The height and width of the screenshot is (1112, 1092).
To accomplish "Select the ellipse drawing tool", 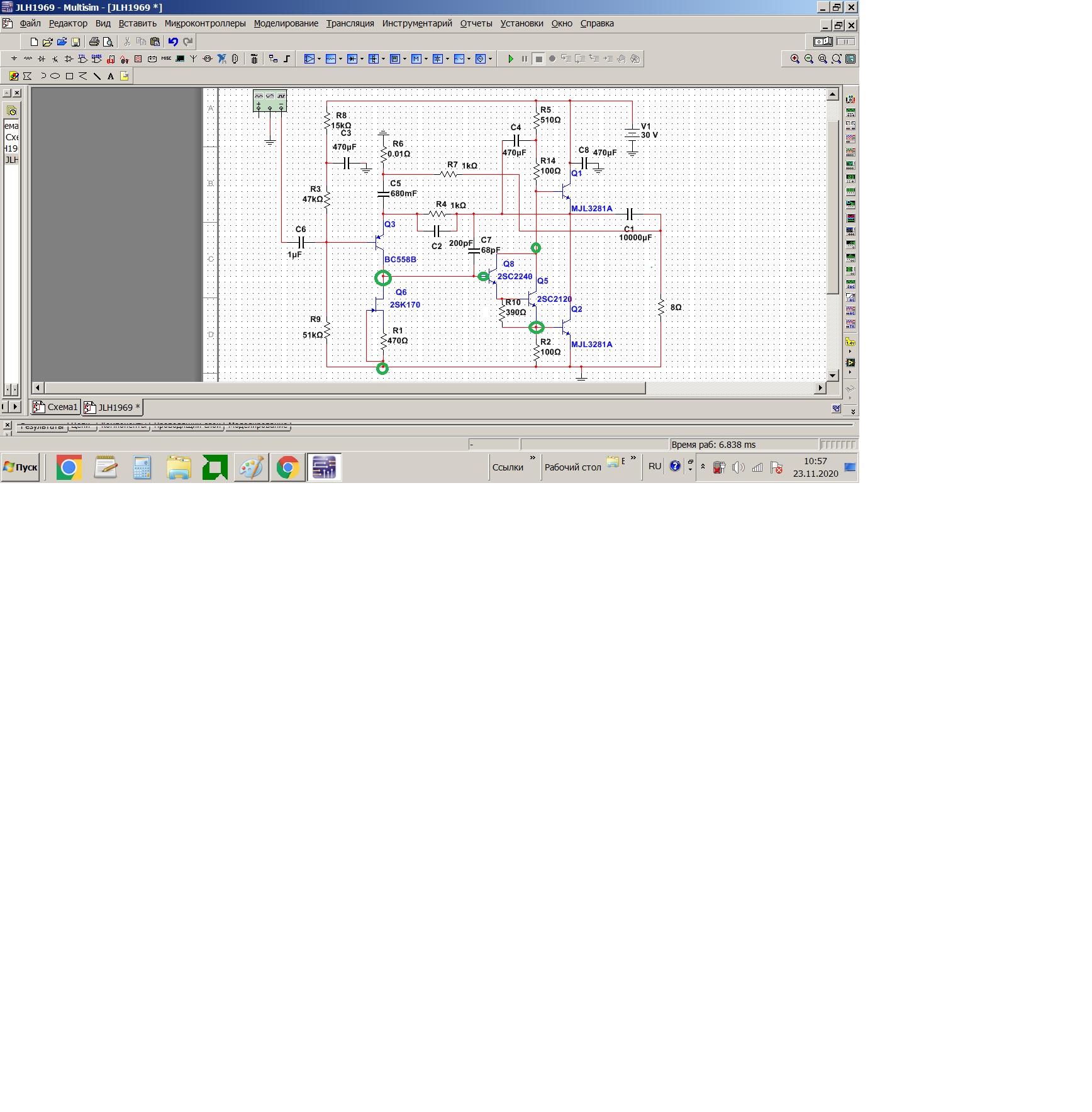I will coord(55,76).
